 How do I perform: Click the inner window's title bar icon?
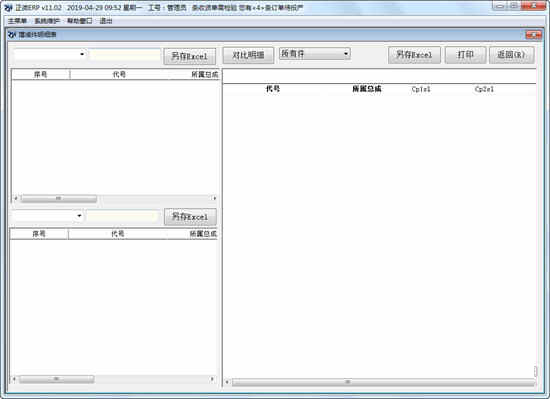(x=12, y=34)
